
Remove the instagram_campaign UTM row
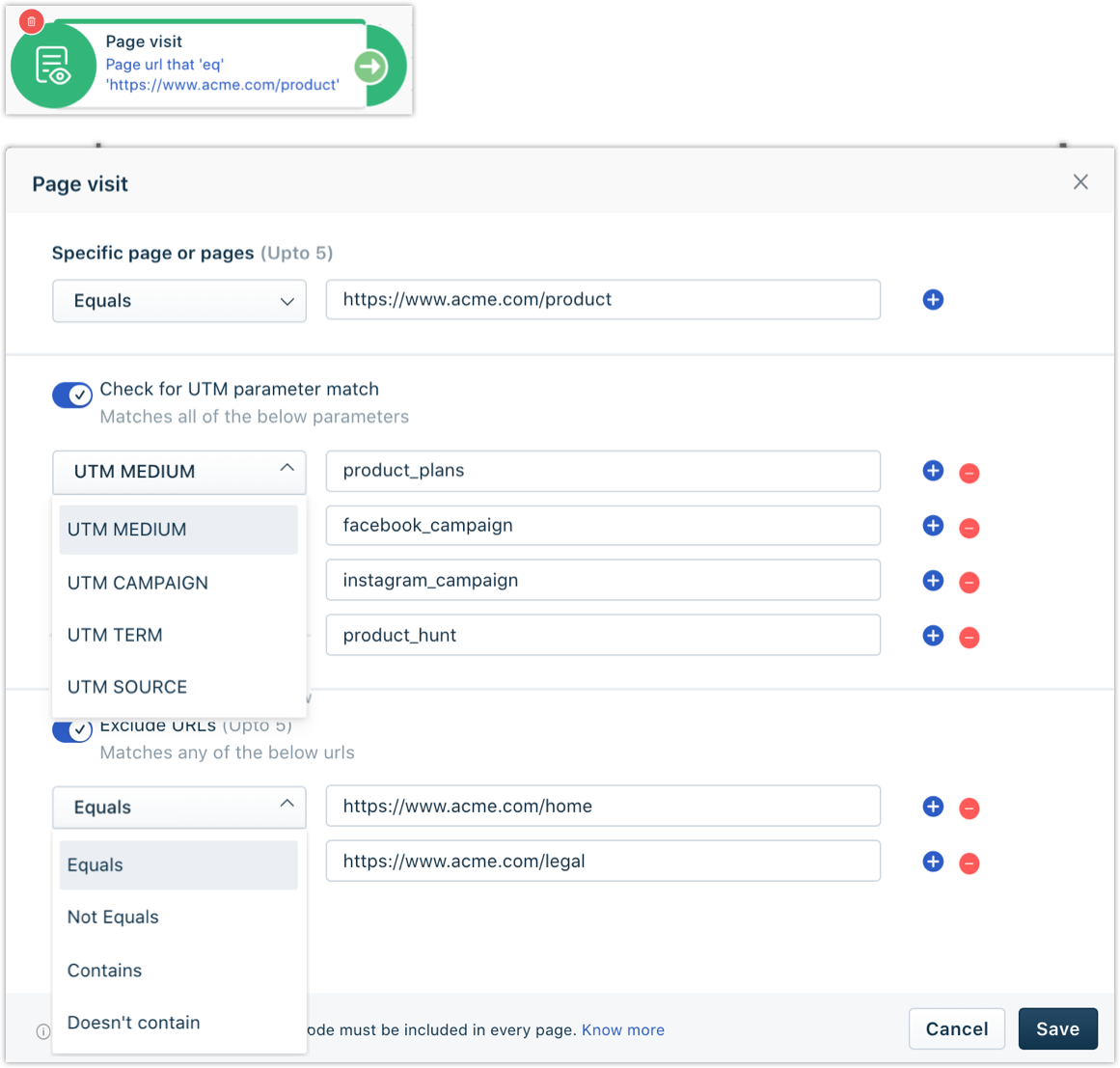click(969, 582)
